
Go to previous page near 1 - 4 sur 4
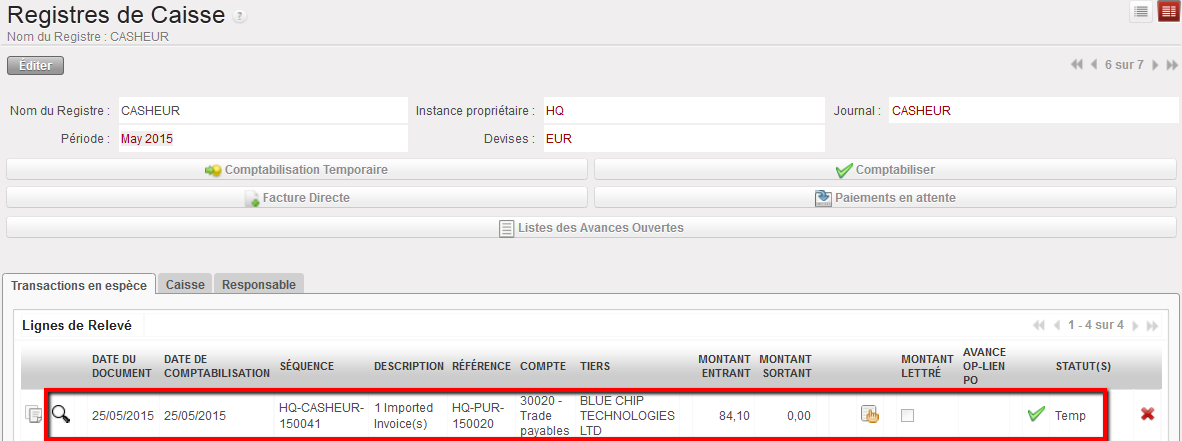pyautogui.click(x=1057, y=326)
